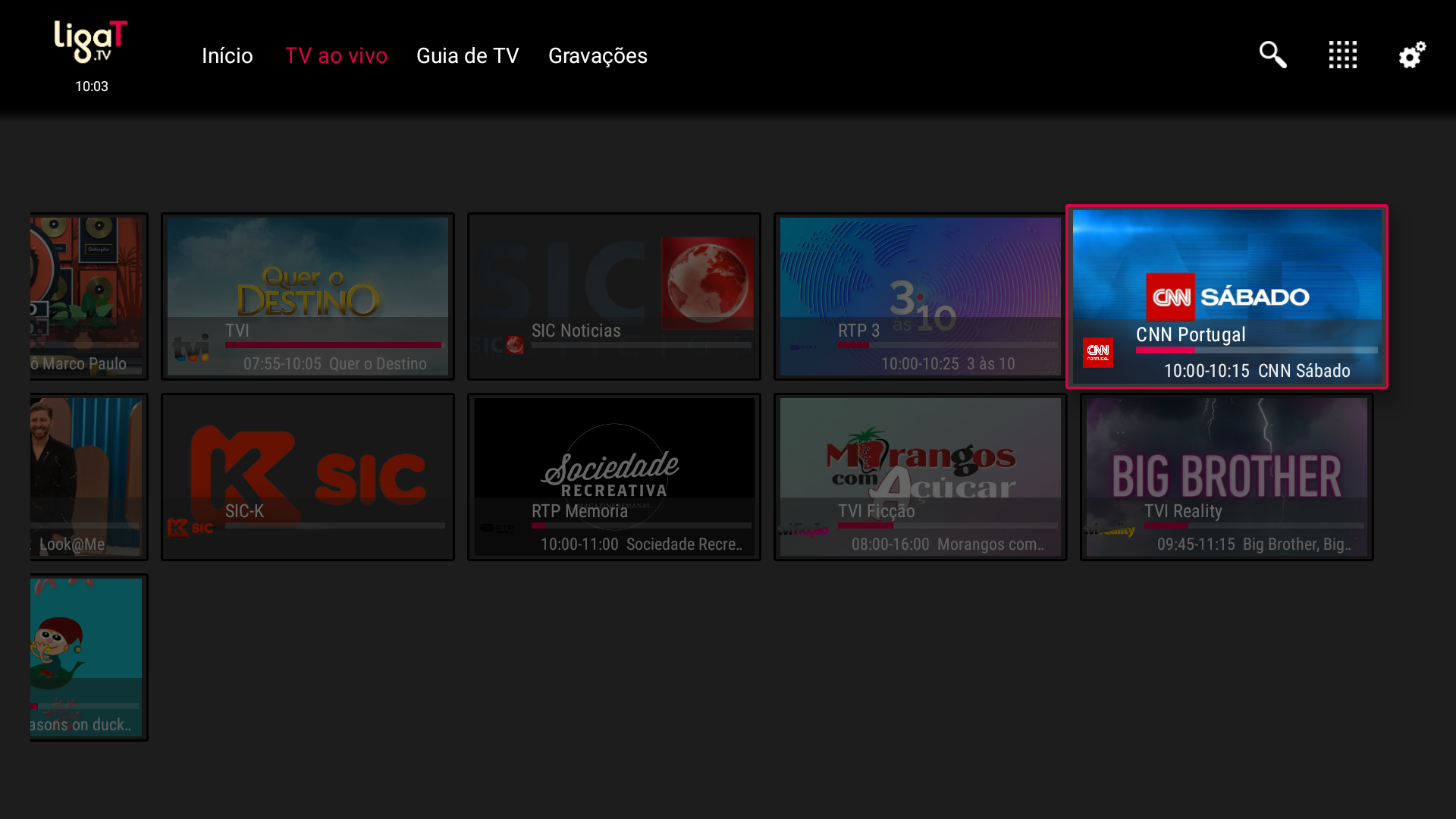
Task: Open the Marco Paulo channel tile
Action: tap(89, 297)
